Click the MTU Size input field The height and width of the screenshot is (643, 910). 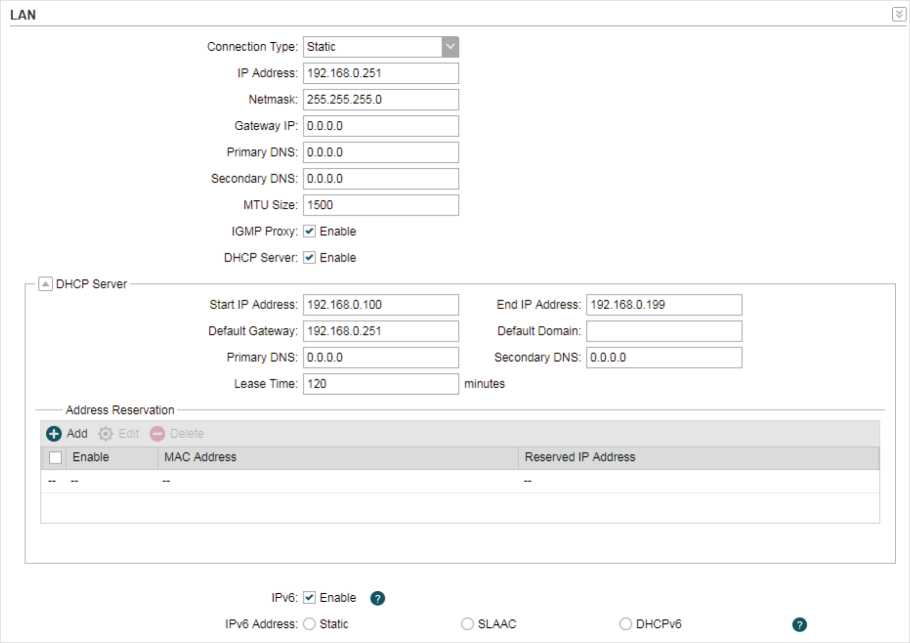[380, 205]
